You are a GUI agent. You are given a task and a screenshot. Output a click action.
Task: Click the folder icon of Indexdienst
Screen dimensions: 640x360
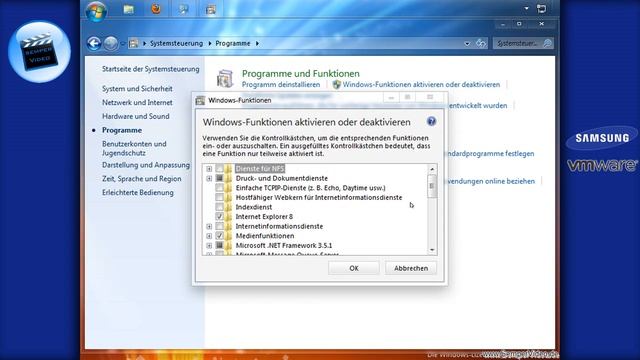228,207
